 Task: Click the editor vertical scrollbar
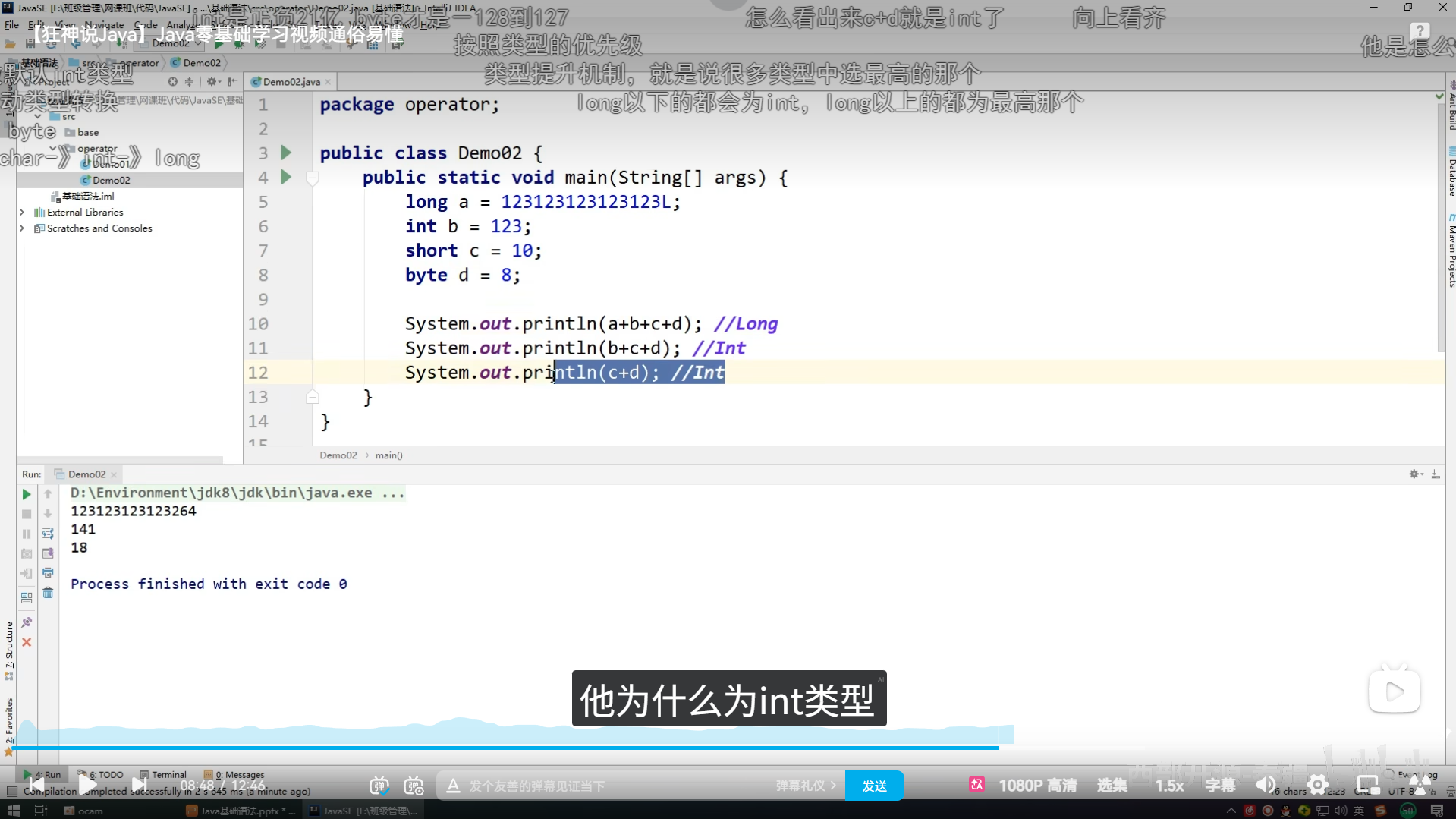click(1440, 228)
